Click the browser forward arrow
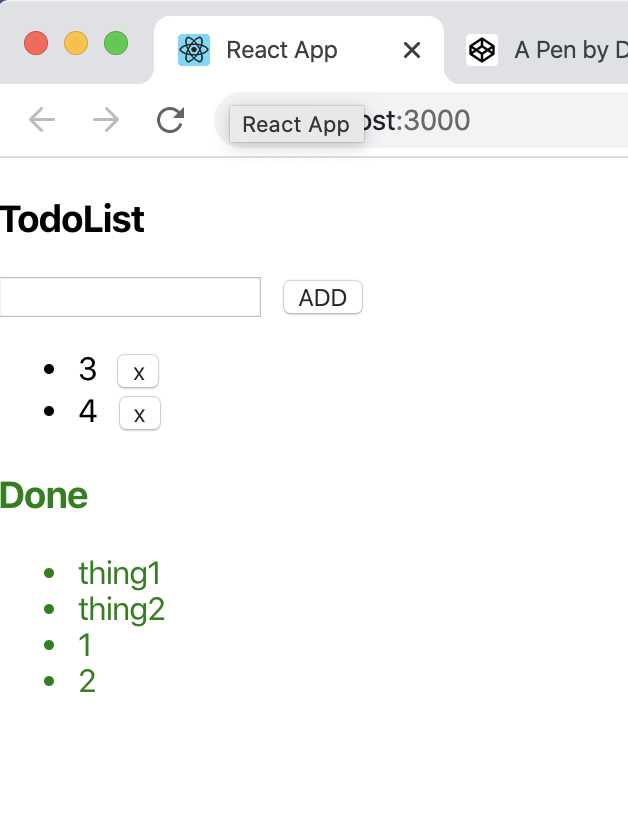 106,120
